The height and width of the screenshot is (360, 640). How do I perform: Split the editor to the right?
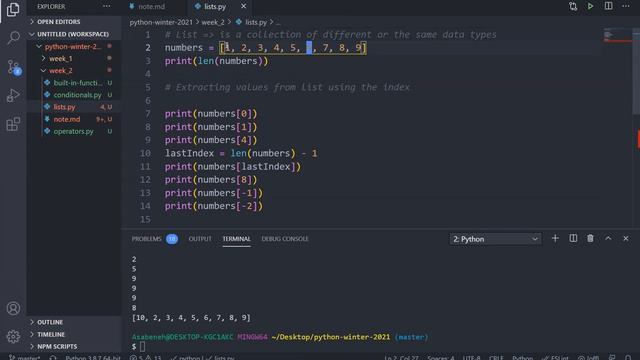[x=608, y=7]
